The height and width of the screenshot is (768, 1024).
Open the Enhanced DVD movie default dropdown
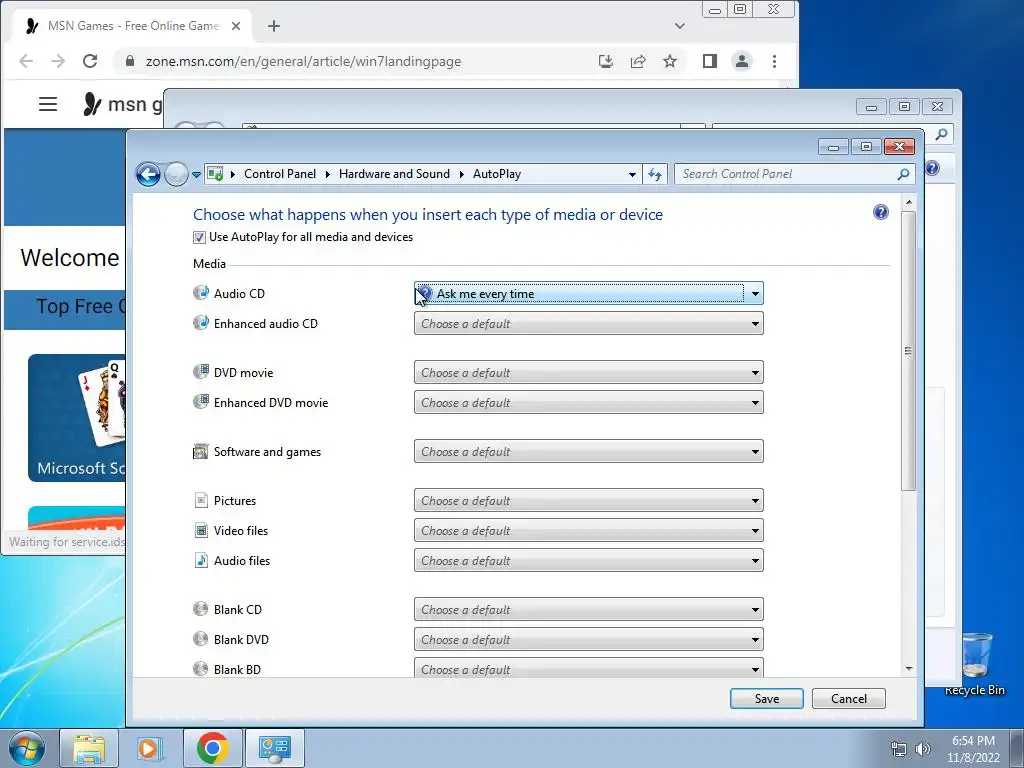pyautogui.click(x=588, y=402)
